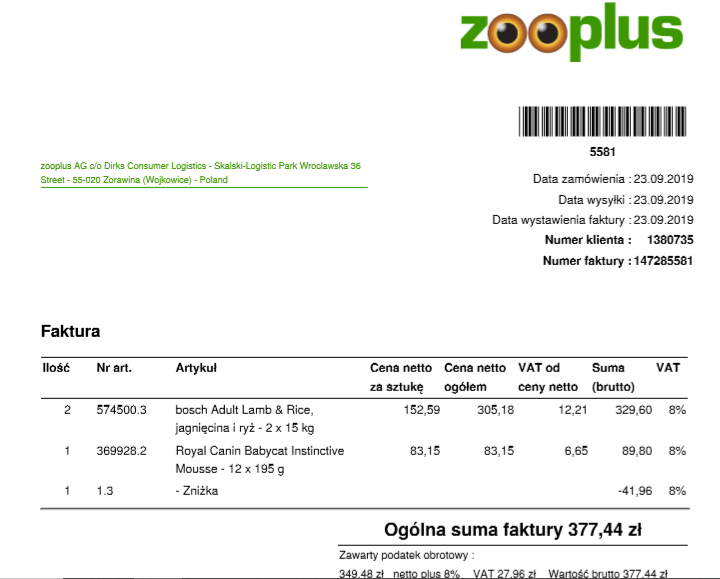Select VAT amount 6,65

(576, 451)
